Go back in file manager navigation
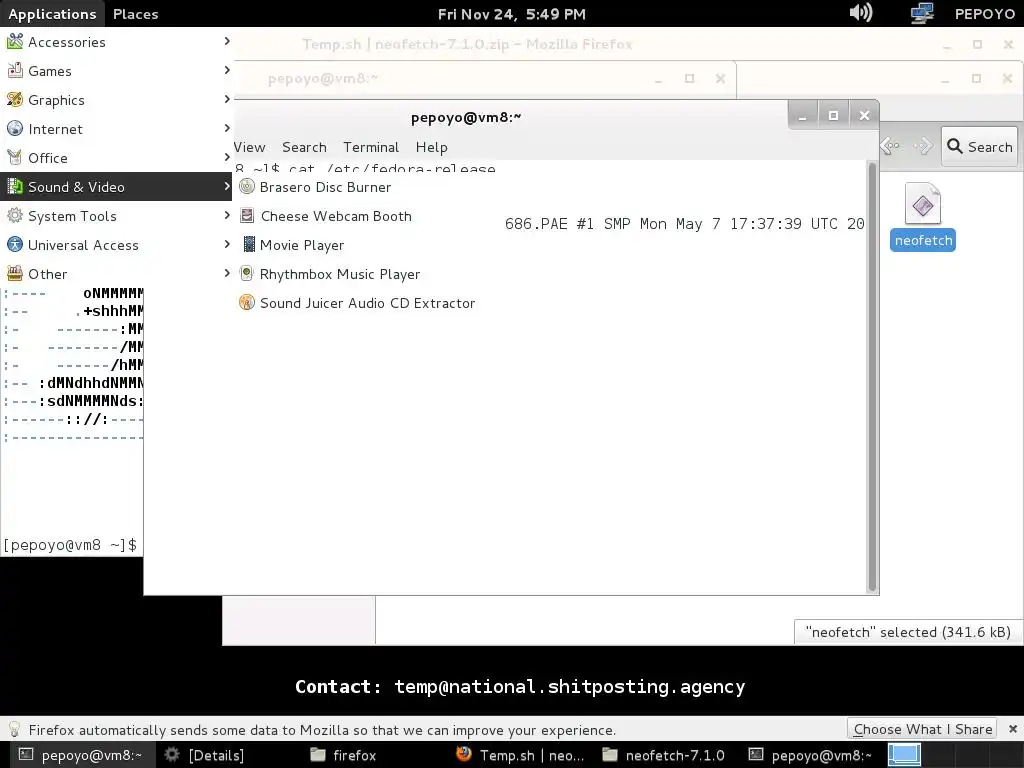1024x768 pixels. pos(891,146)
